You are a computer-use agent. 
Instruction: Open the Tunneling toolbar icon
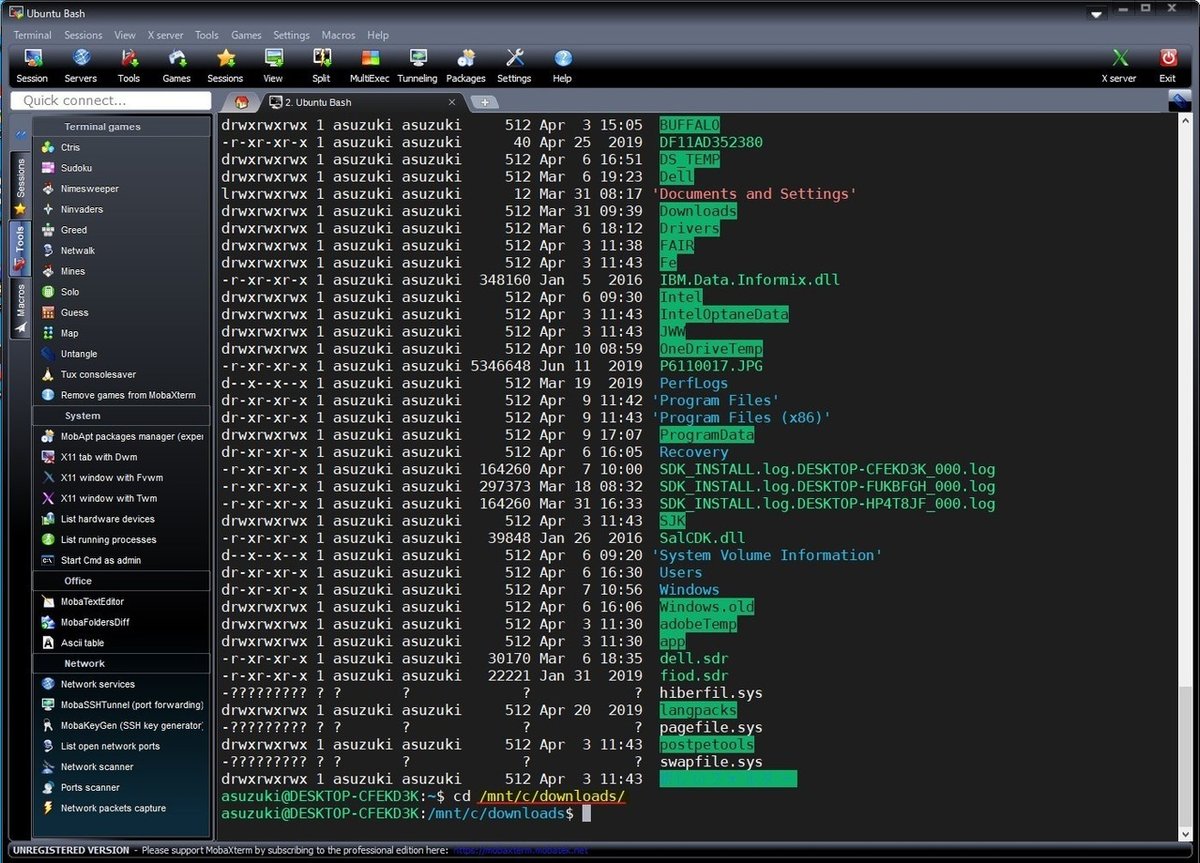coord(417,67)
